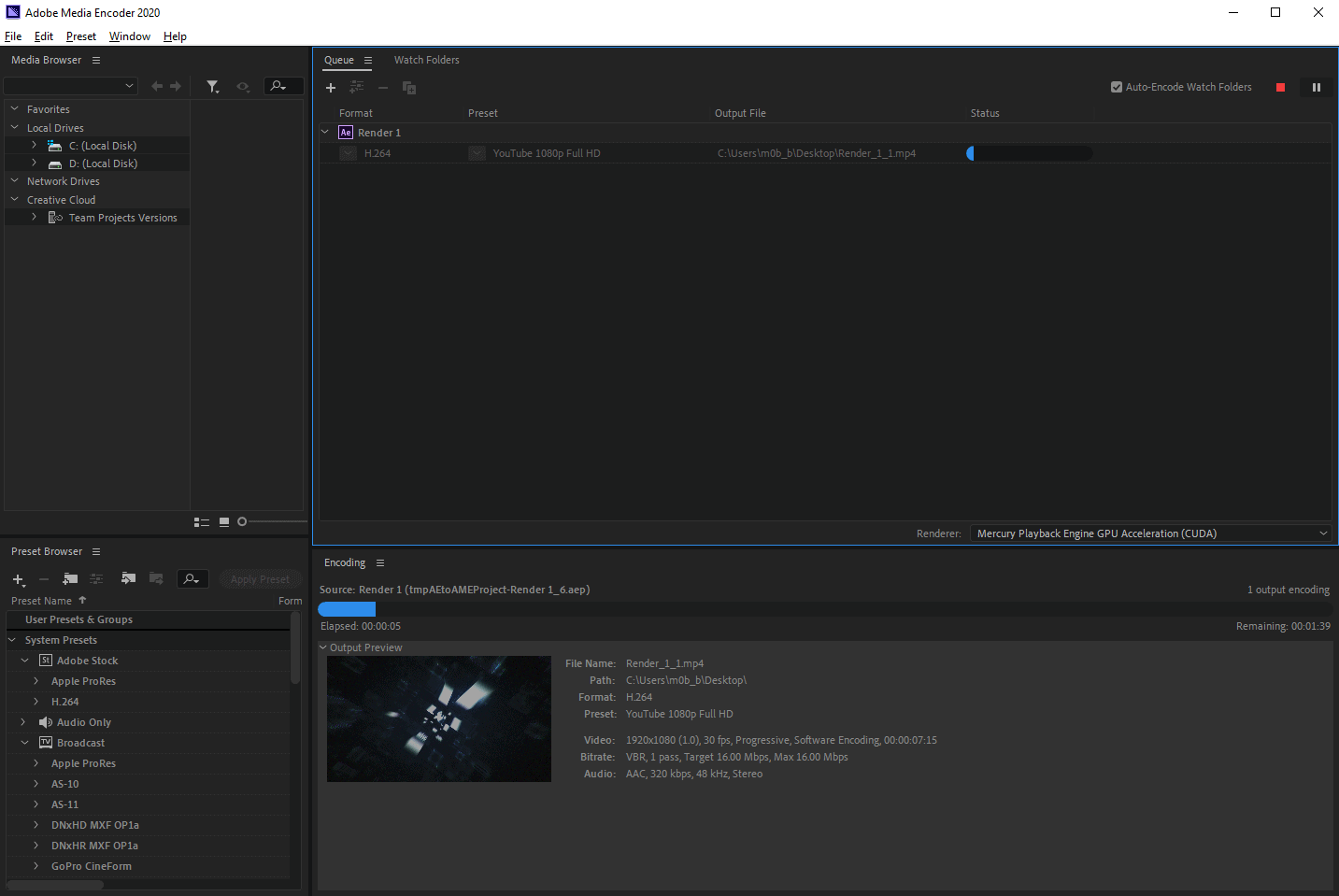Click the Media Browser forward arrow
The height and width of the screenshot is (896, 1339).
[x=176, y=86]
